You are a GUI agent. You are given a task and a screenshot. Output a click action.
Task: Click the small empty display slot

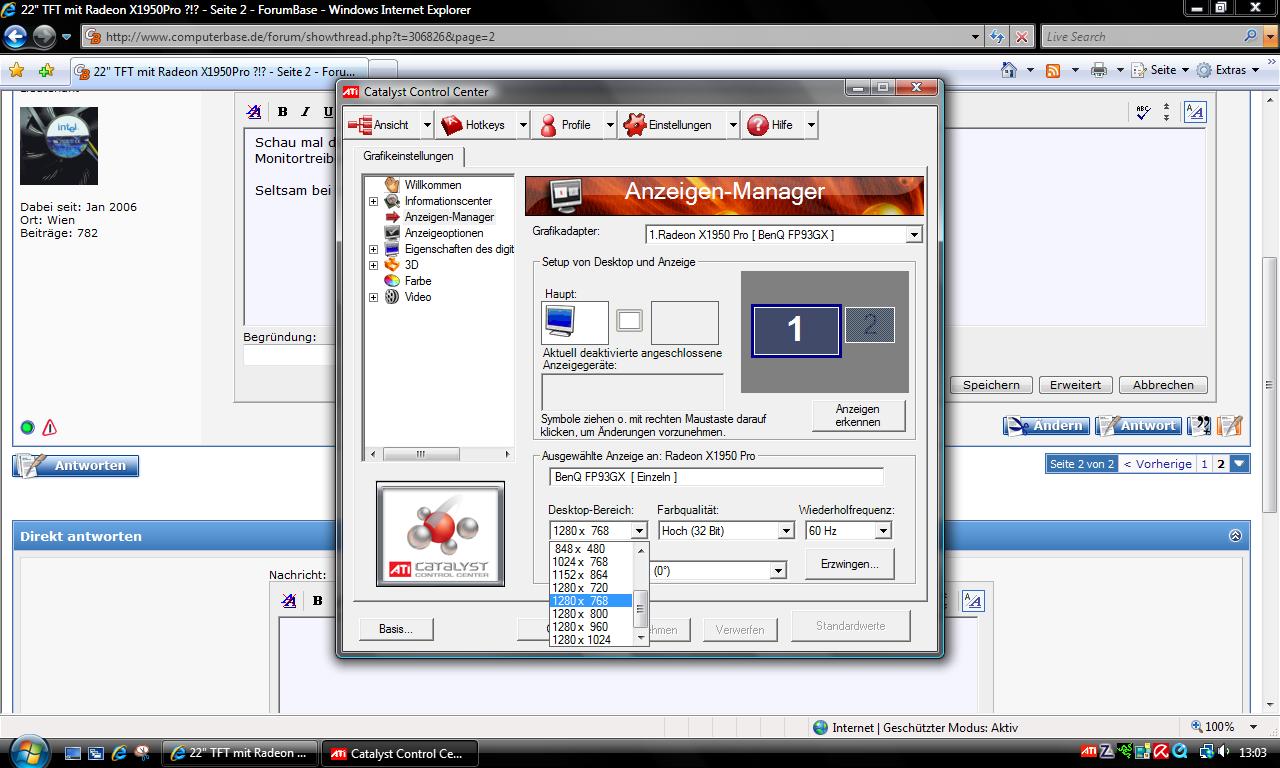[629, 320]
